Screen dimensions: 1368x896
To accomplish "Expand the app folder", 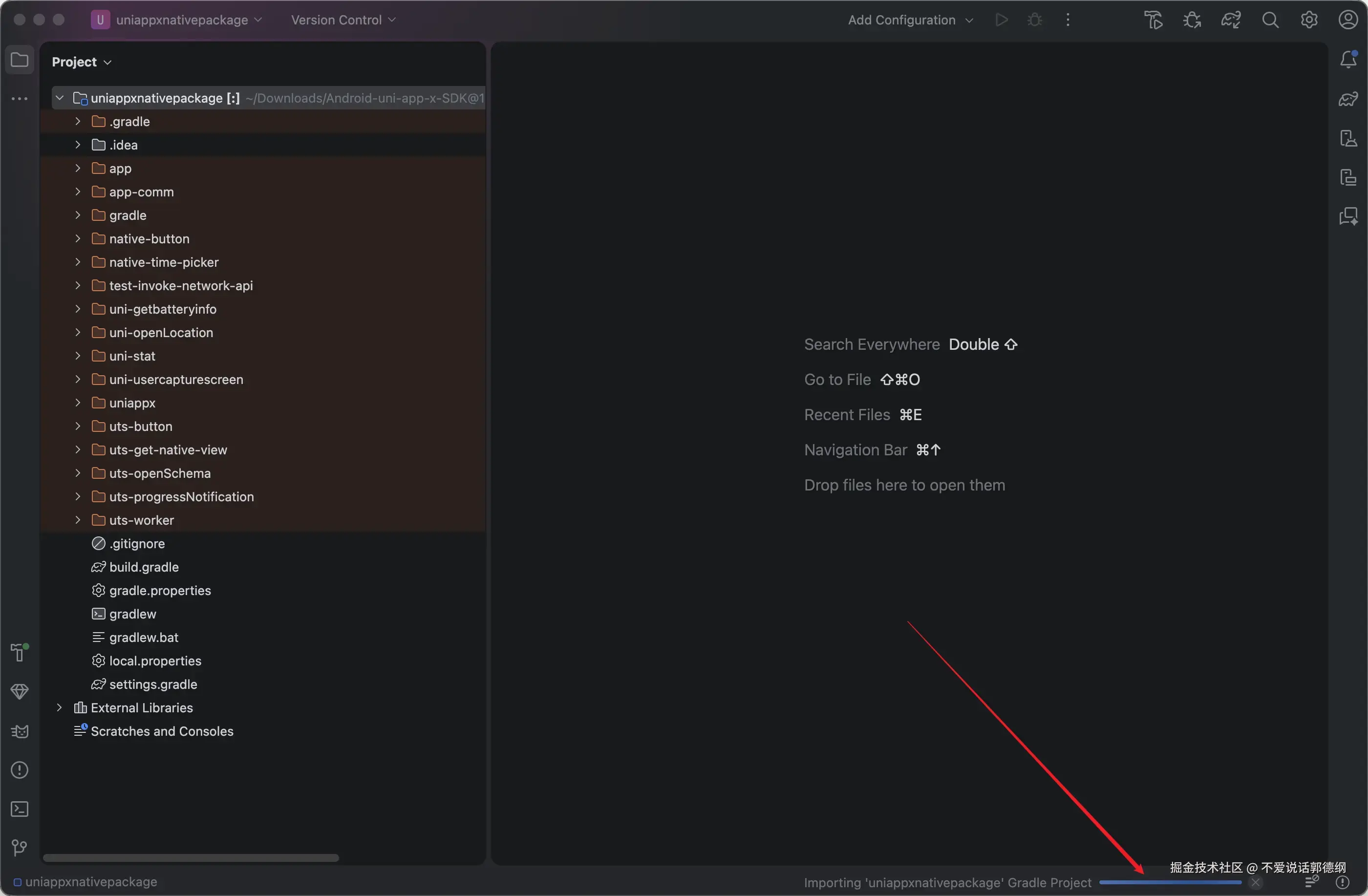I will click(x=78, y=169).
